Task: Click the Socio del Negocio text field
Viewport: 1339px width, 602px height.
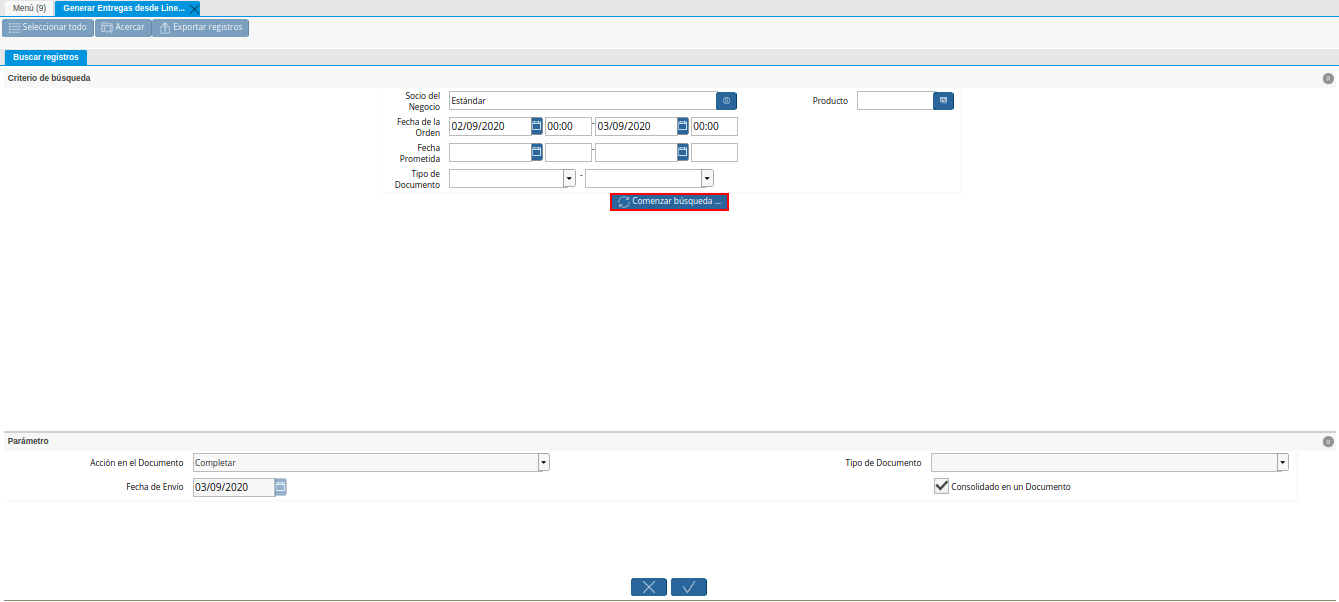Action: [x=581, y=101]
